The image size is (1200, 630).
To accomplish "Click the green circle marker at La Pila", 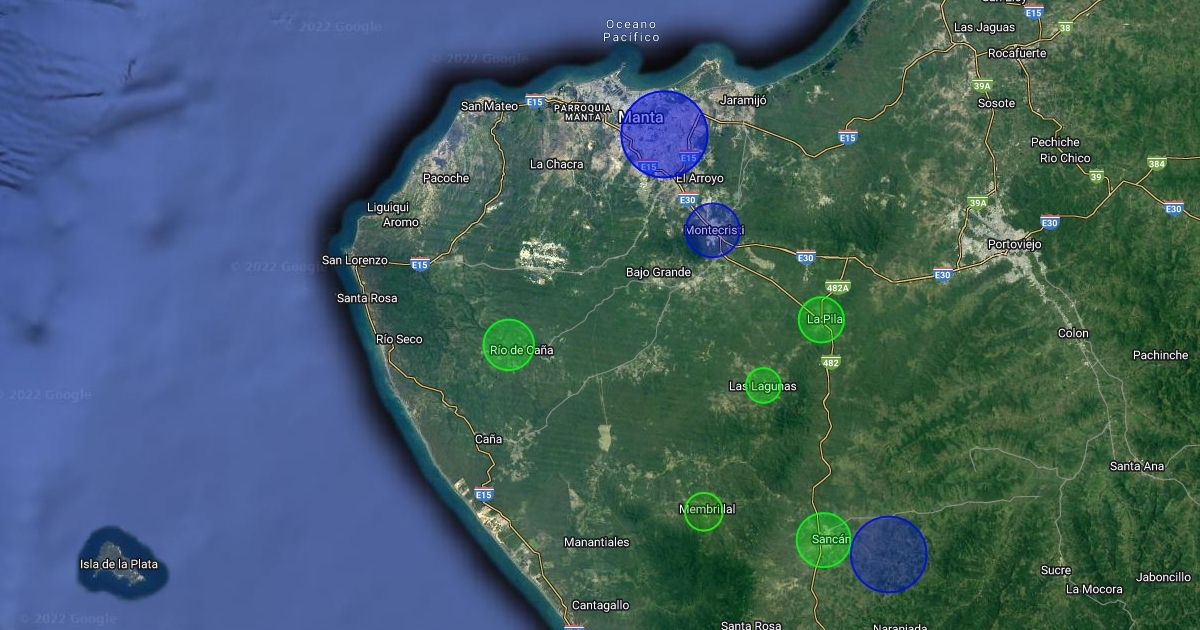I will click(822, 319).
